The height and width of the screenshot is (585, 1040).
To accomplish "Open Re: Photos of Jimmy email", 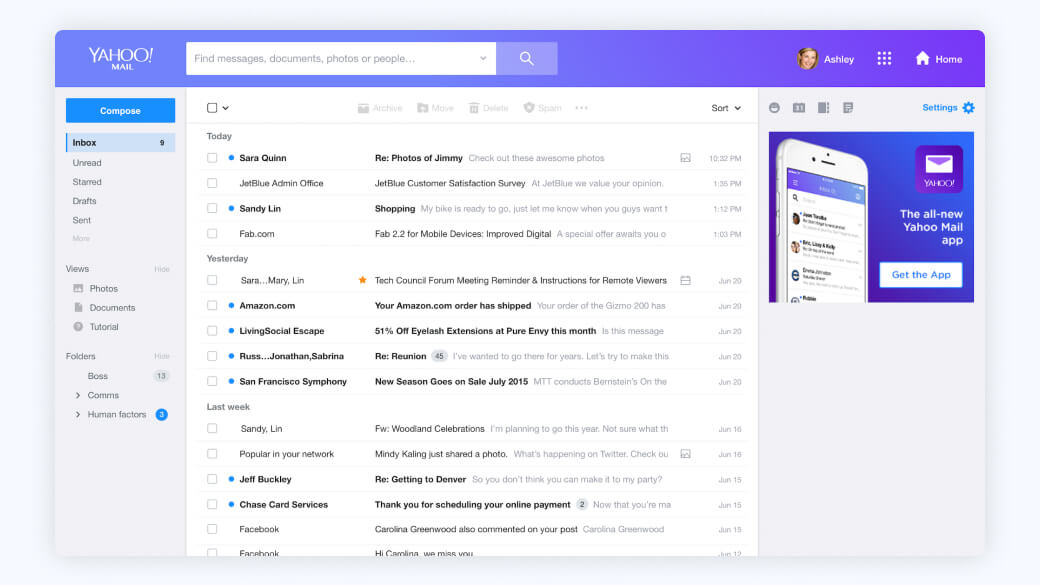I will (x=419, y=158).
